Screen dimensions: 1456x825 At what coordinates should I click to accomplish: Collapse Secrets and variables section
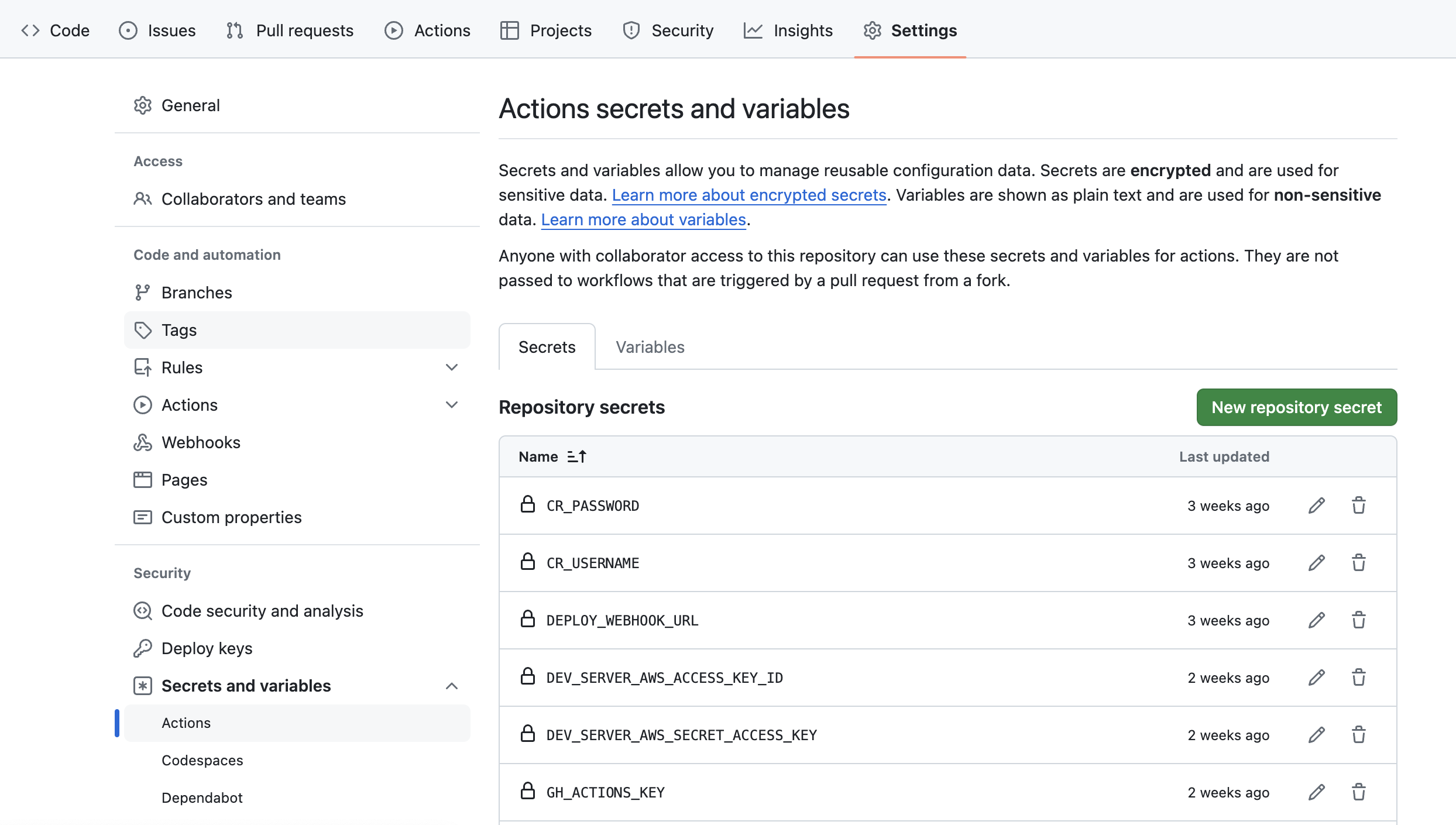click(x=451, y=686)
